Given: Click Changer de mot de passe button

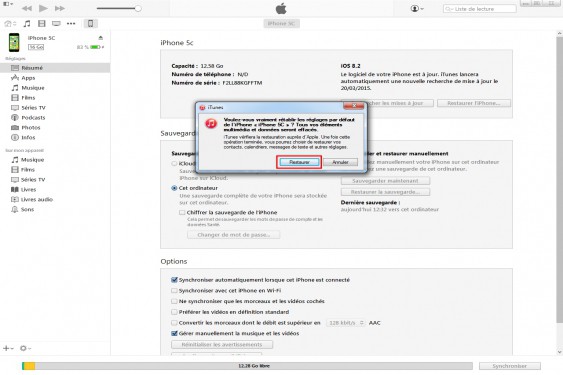Looking at the screenshot, I should click(233, 235).
